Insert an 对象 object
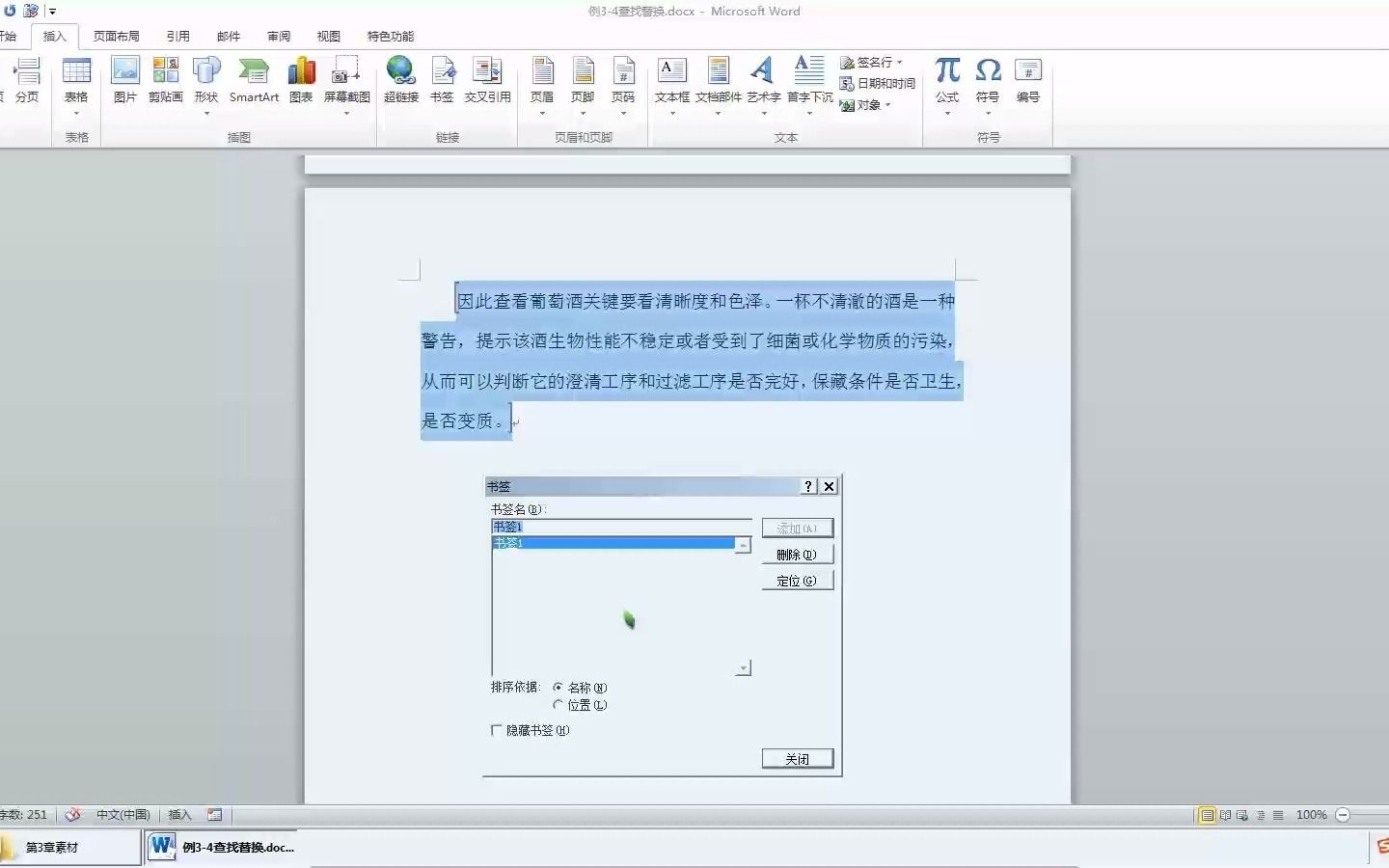The height and width of the screenshot is (868, 1389). (865, 105)
